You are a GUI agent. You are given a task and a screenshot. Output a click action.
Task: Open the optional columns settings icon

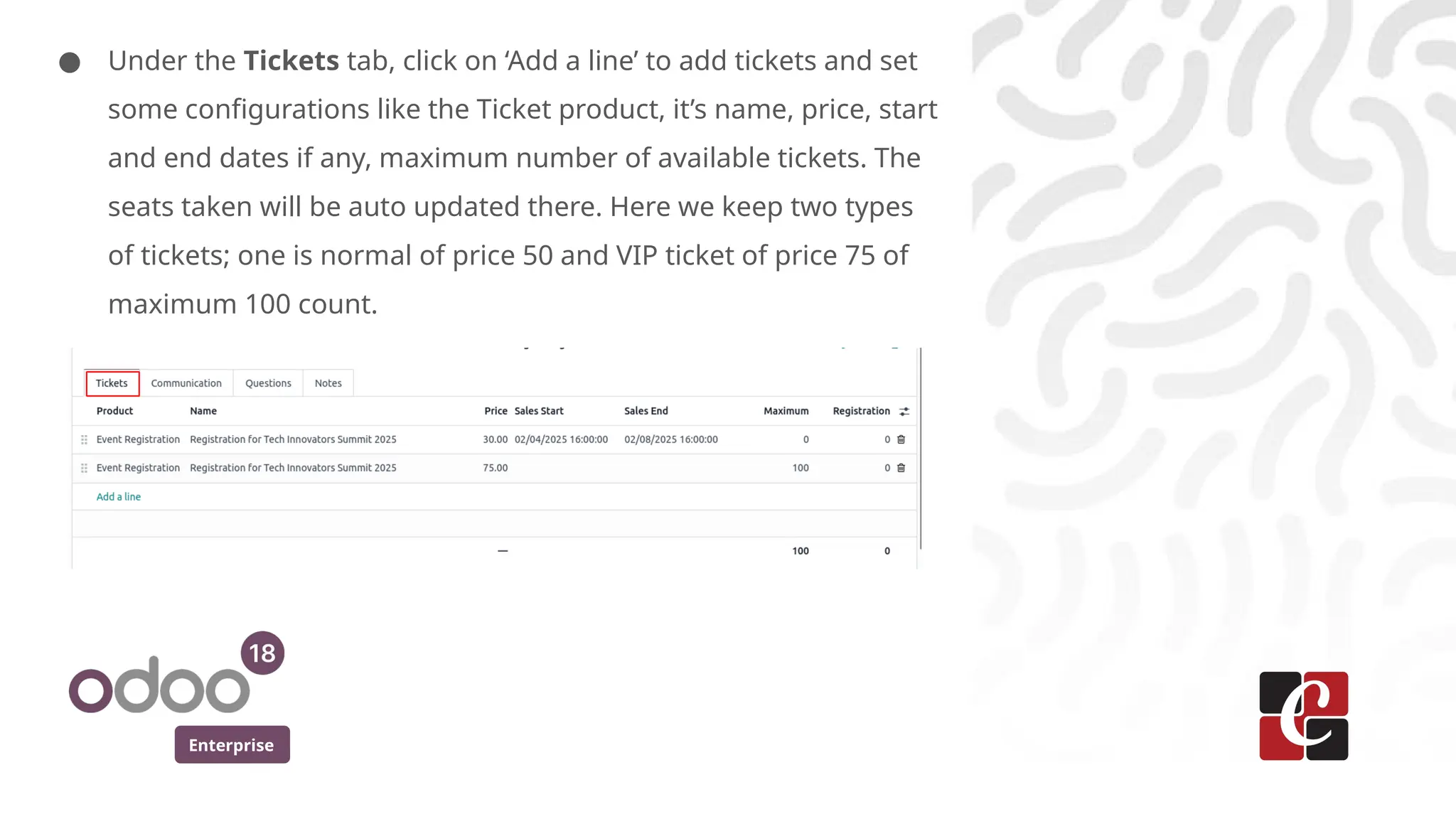[x=904, y=412]
